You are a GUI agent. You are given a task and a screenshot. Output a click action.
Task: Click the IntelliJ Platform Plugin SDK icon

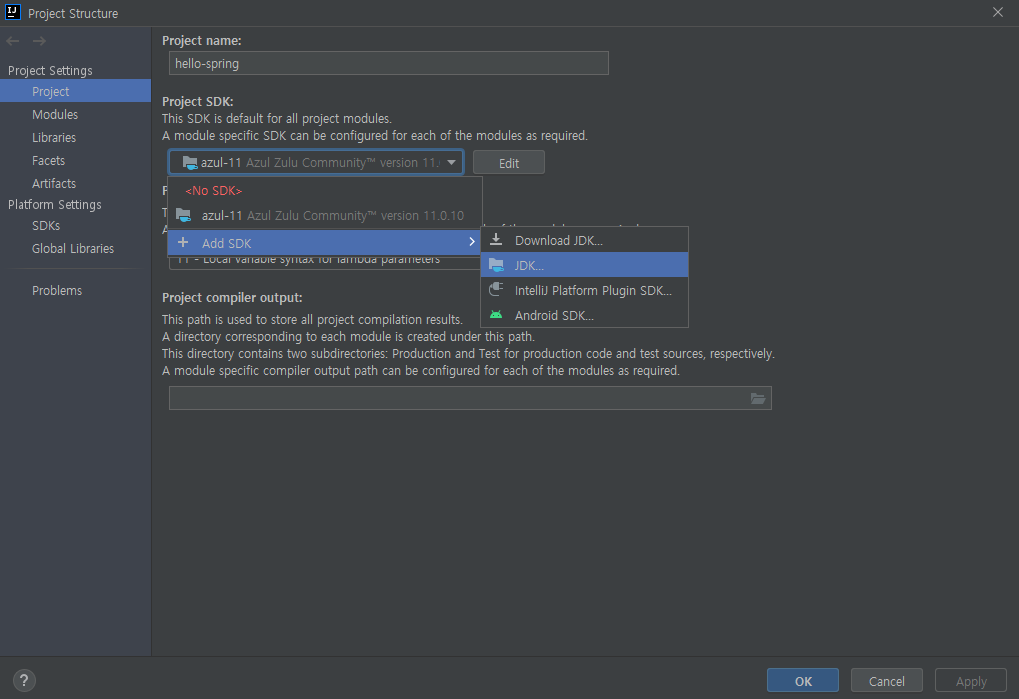coord(496,290)
